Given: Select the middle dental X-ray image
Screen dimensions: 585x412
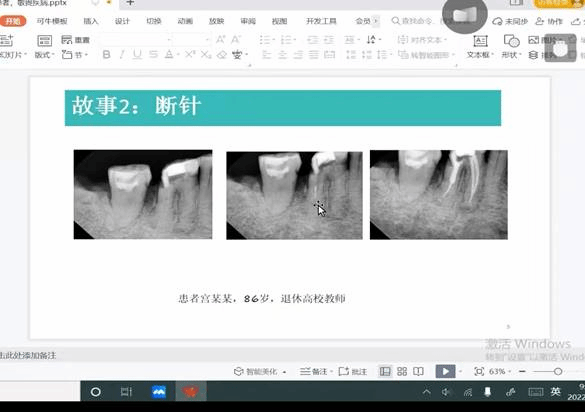Looking at the screenshot, I should click(x=294, y=195).
